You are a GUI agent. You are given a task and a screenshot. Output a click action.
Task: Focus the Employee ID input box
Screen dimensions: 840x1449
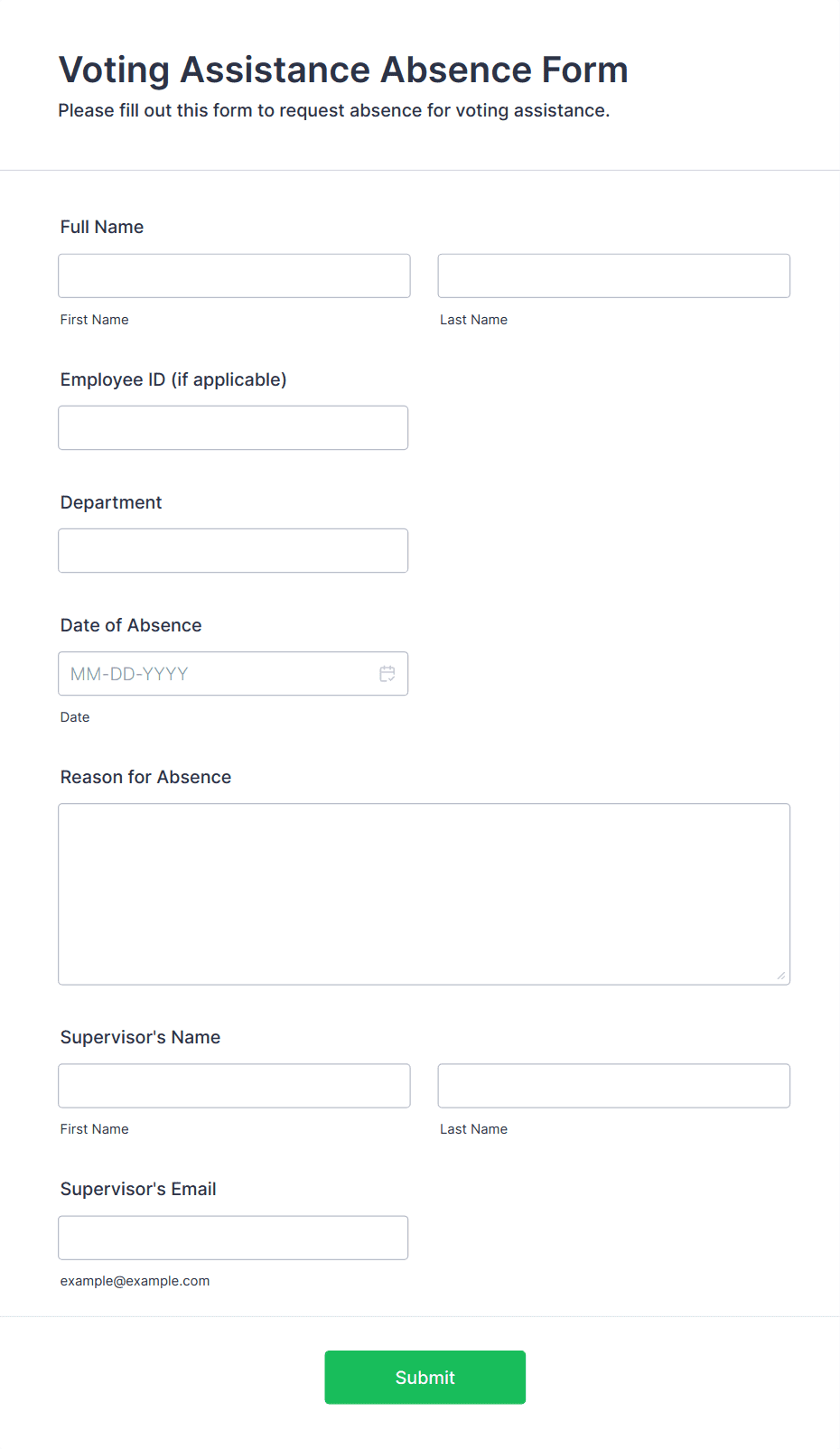click(x=233, y=427)
